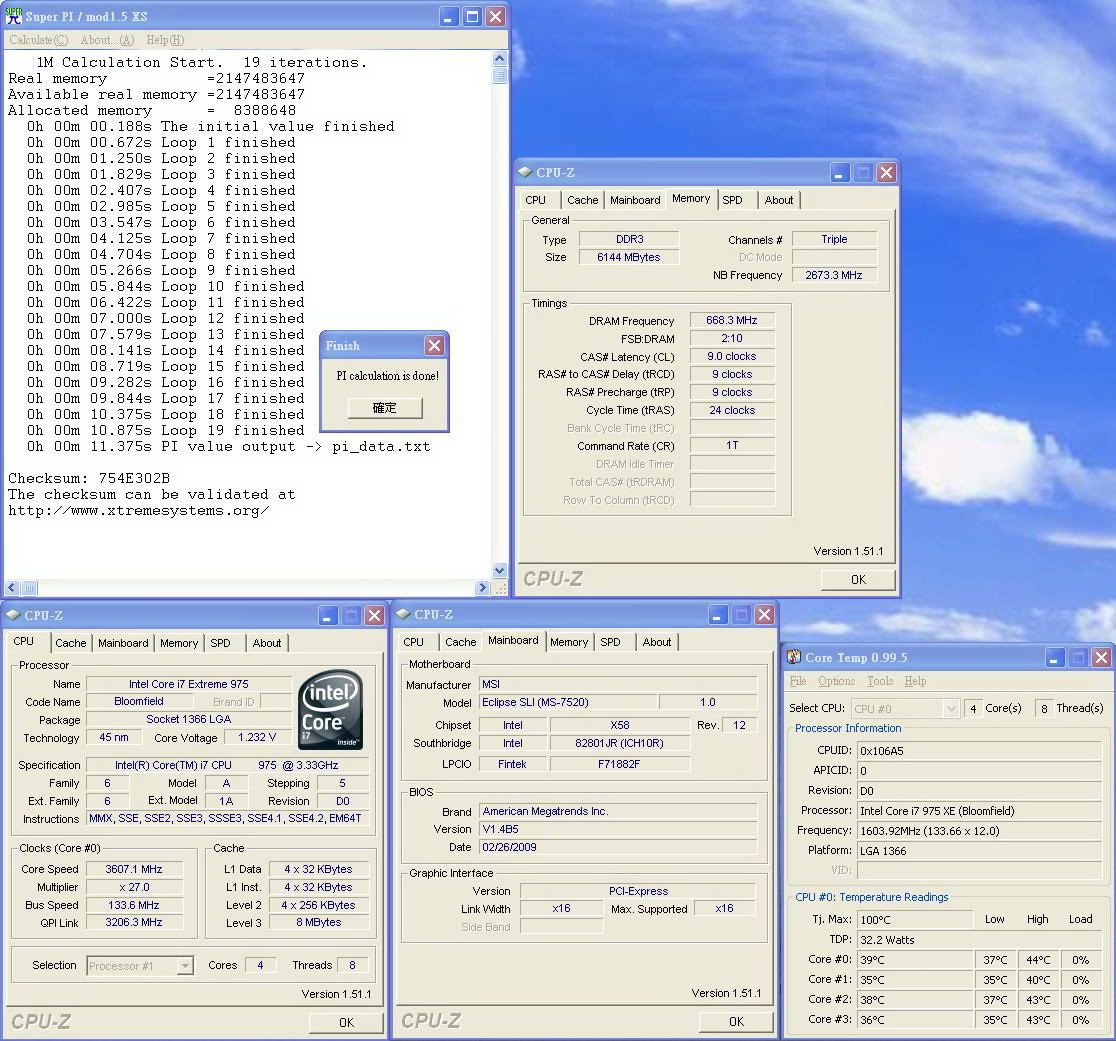Click Super PI scroll up arrow
The height and width of the screenshot is (1041, 1116).
tap(500, 58)
